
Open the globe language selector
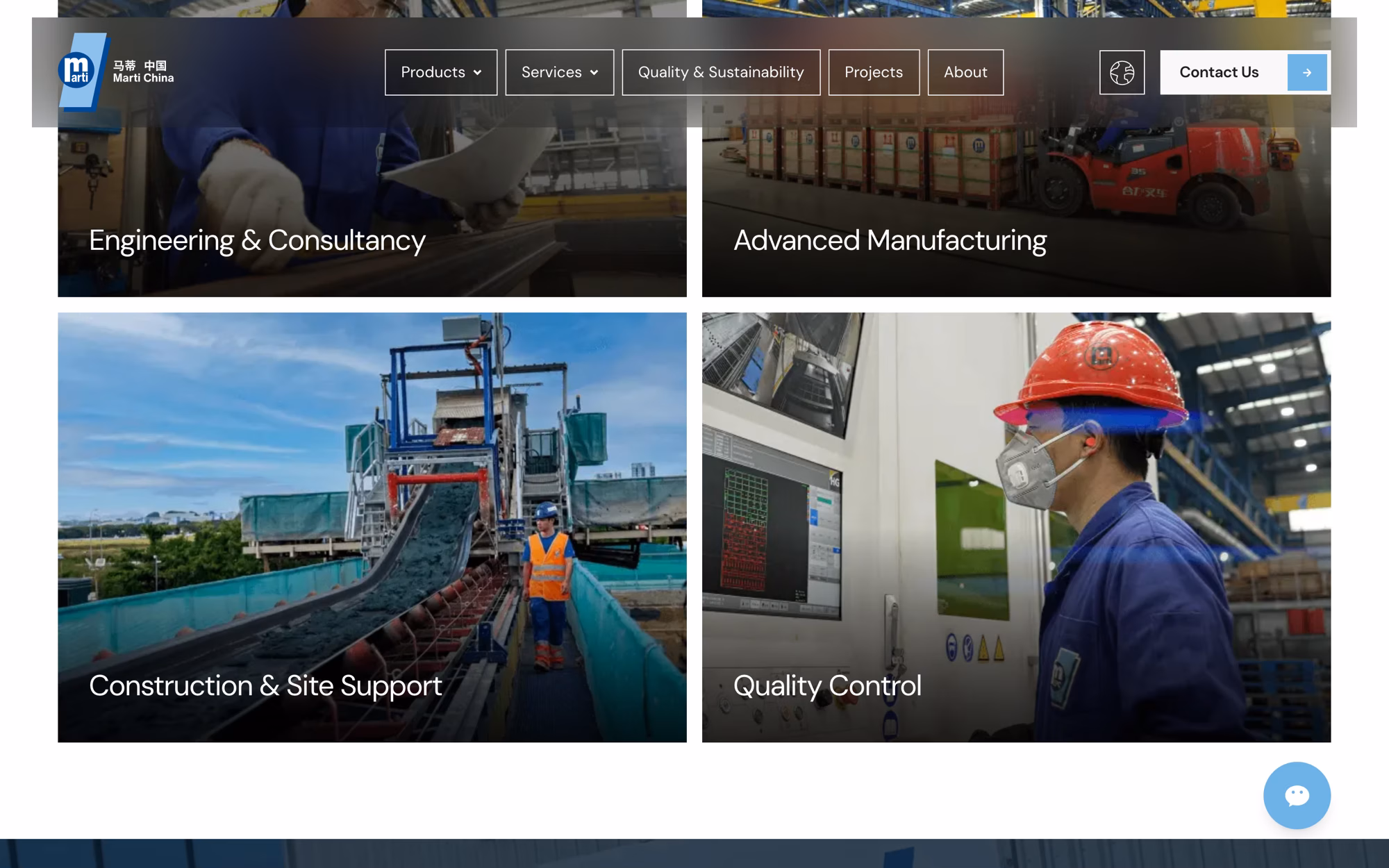click(x=1122, y=72)
